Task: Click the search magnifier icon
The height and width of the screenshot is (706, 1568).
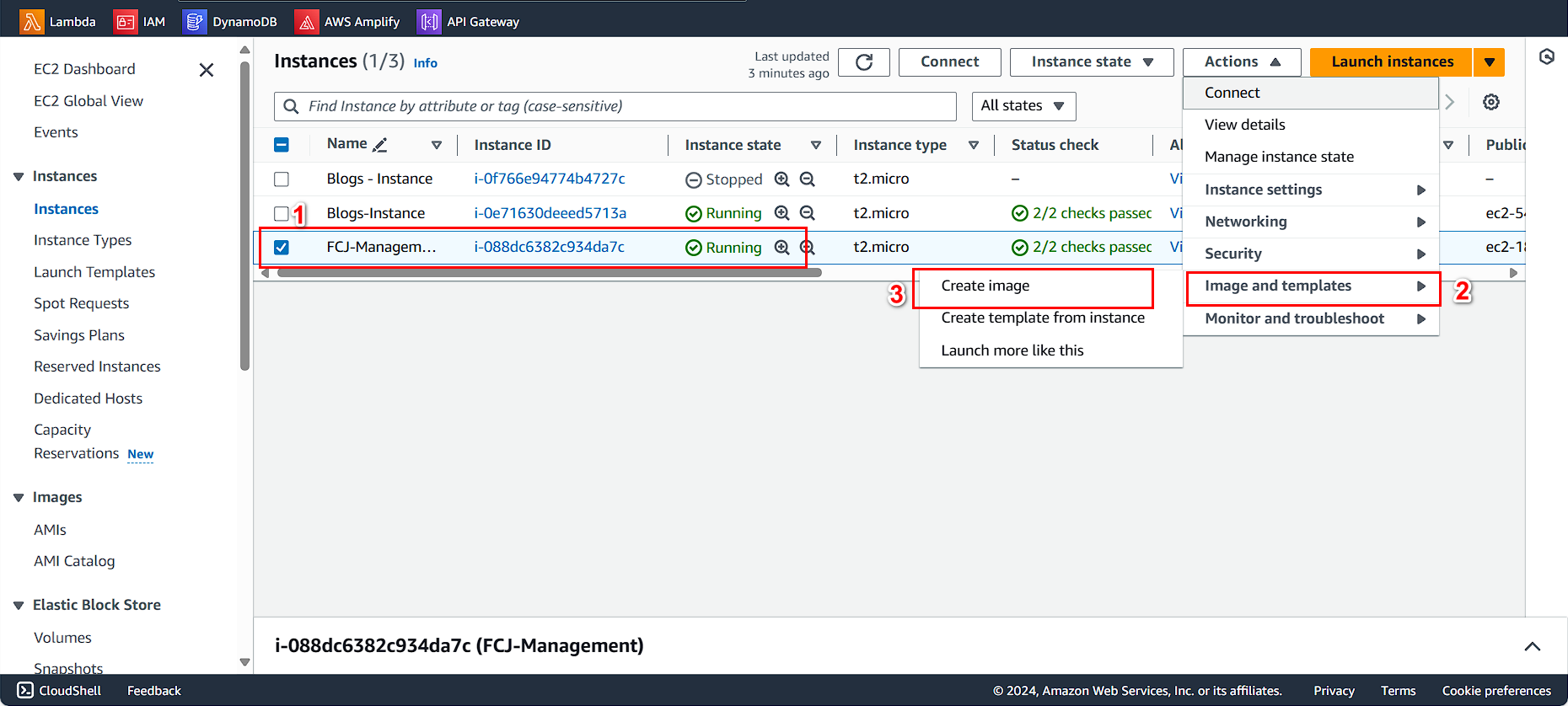Action: coord(291,106)
